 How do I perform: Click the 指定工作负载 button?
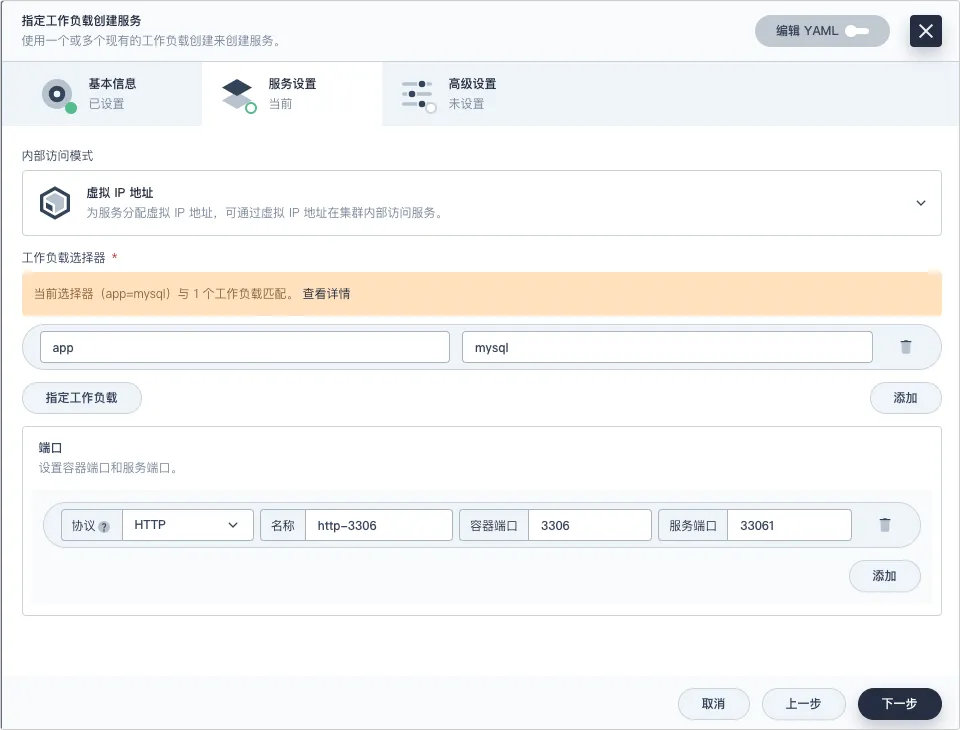(81, 398)
